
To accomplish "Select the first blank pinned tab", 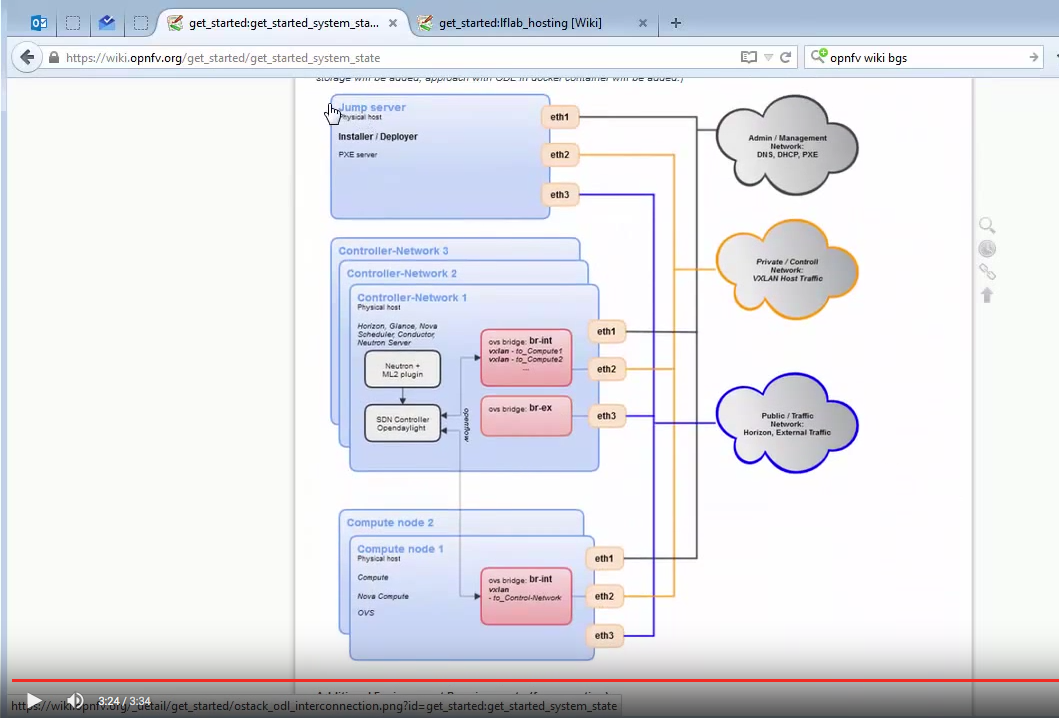I will pyautogui.click(x=73, y=23).
